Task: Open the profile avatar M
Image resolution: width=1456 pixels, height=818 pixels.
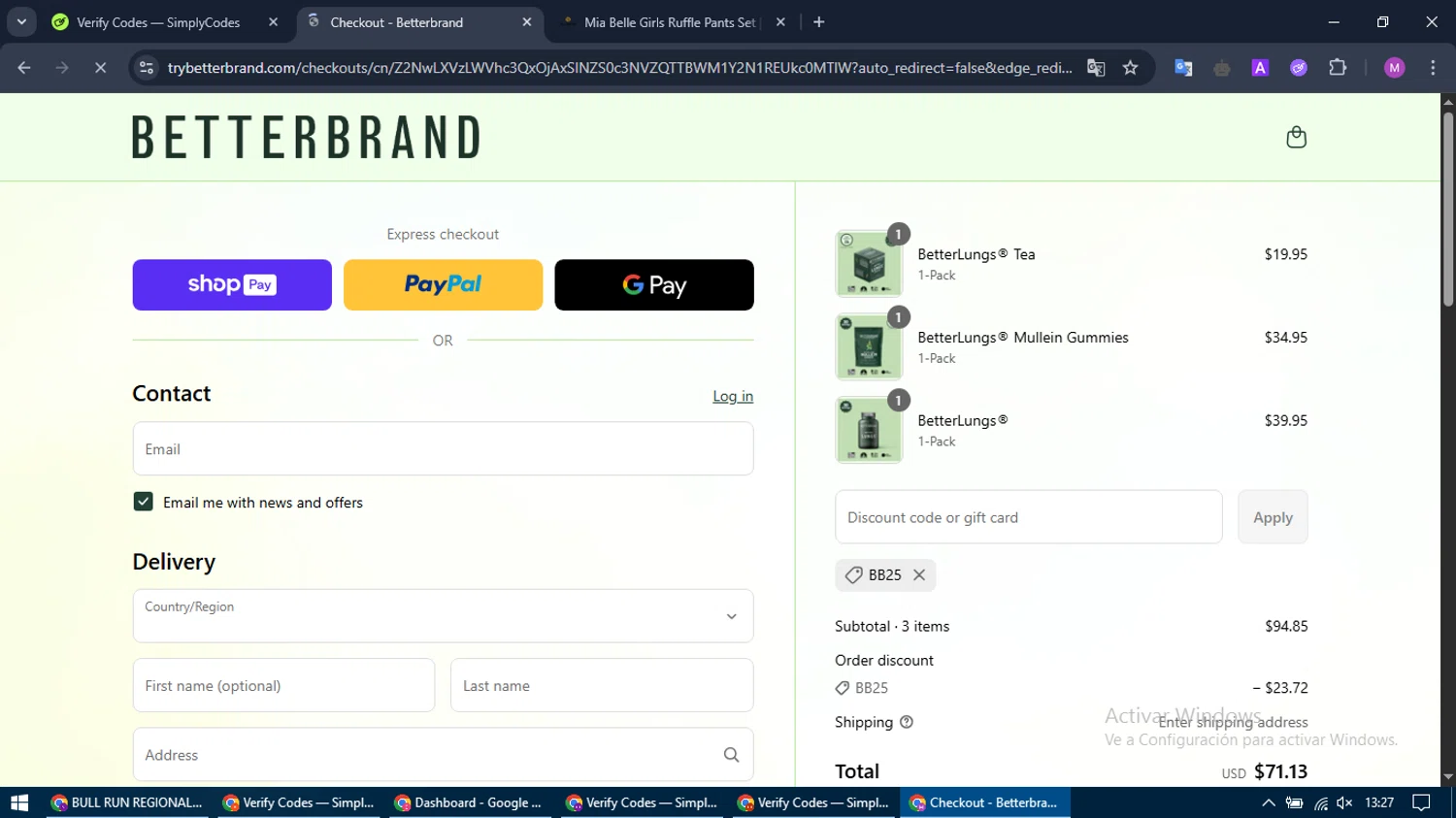Action: [1395, 68]
